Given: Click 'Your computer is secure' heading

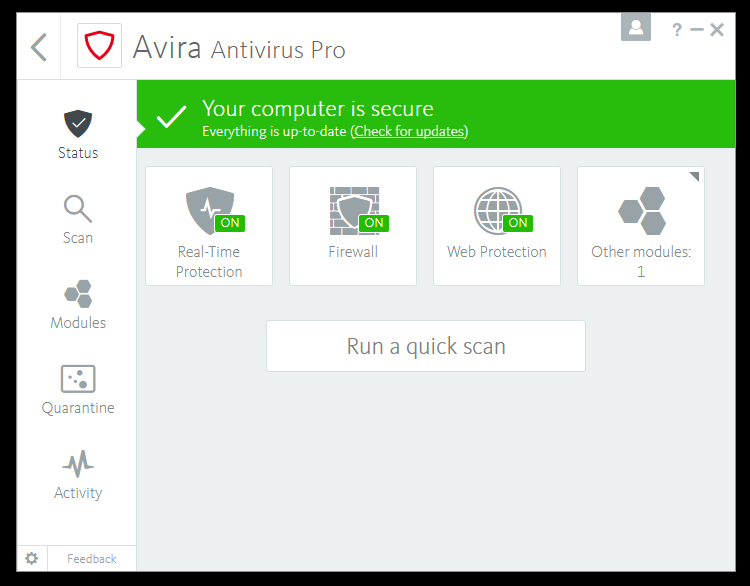Looking at the screenshot, I should pyautogui.click(x=318, y=109).
